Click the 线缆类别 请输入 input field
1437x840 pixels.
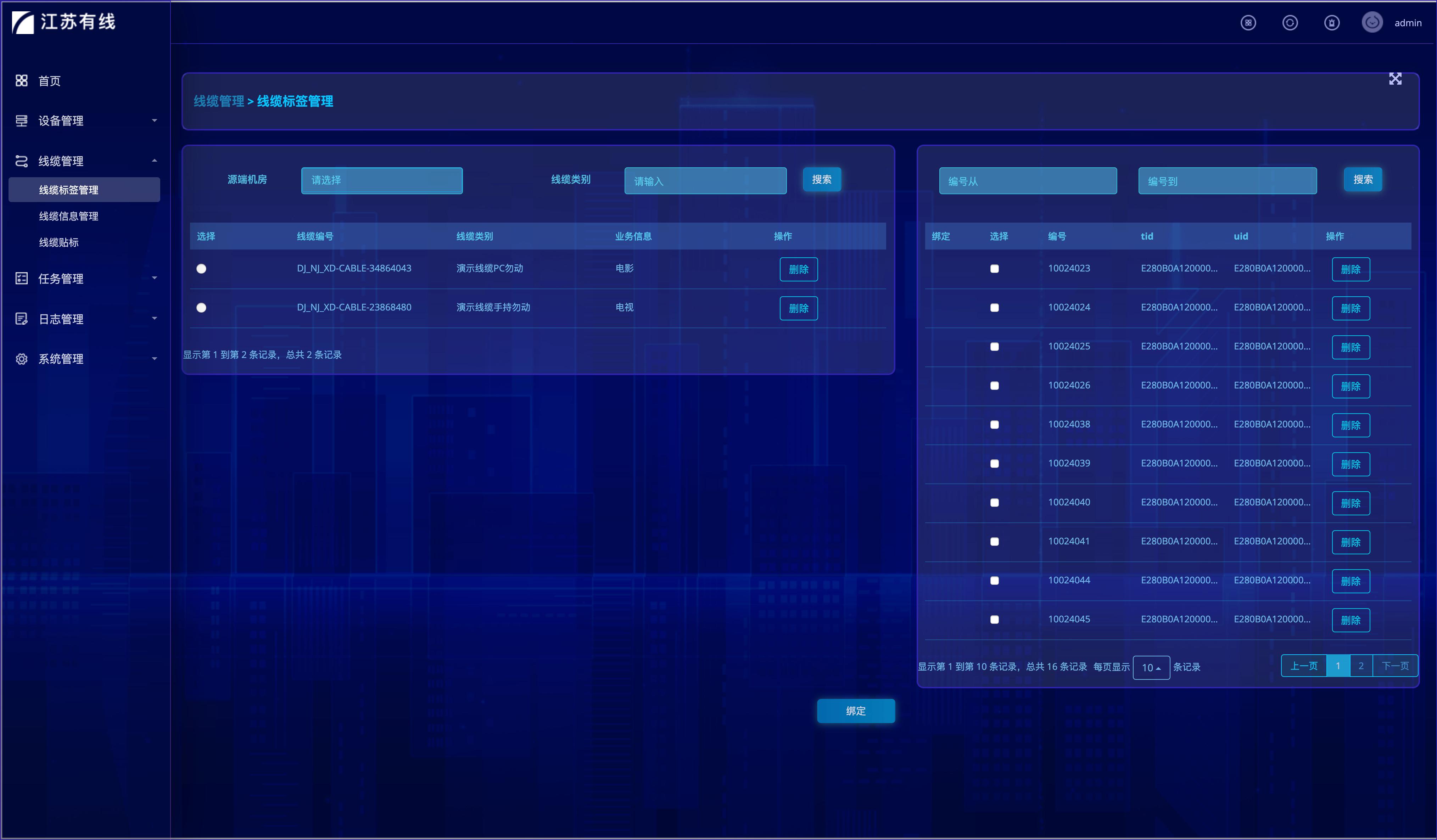tap(705, 180)
